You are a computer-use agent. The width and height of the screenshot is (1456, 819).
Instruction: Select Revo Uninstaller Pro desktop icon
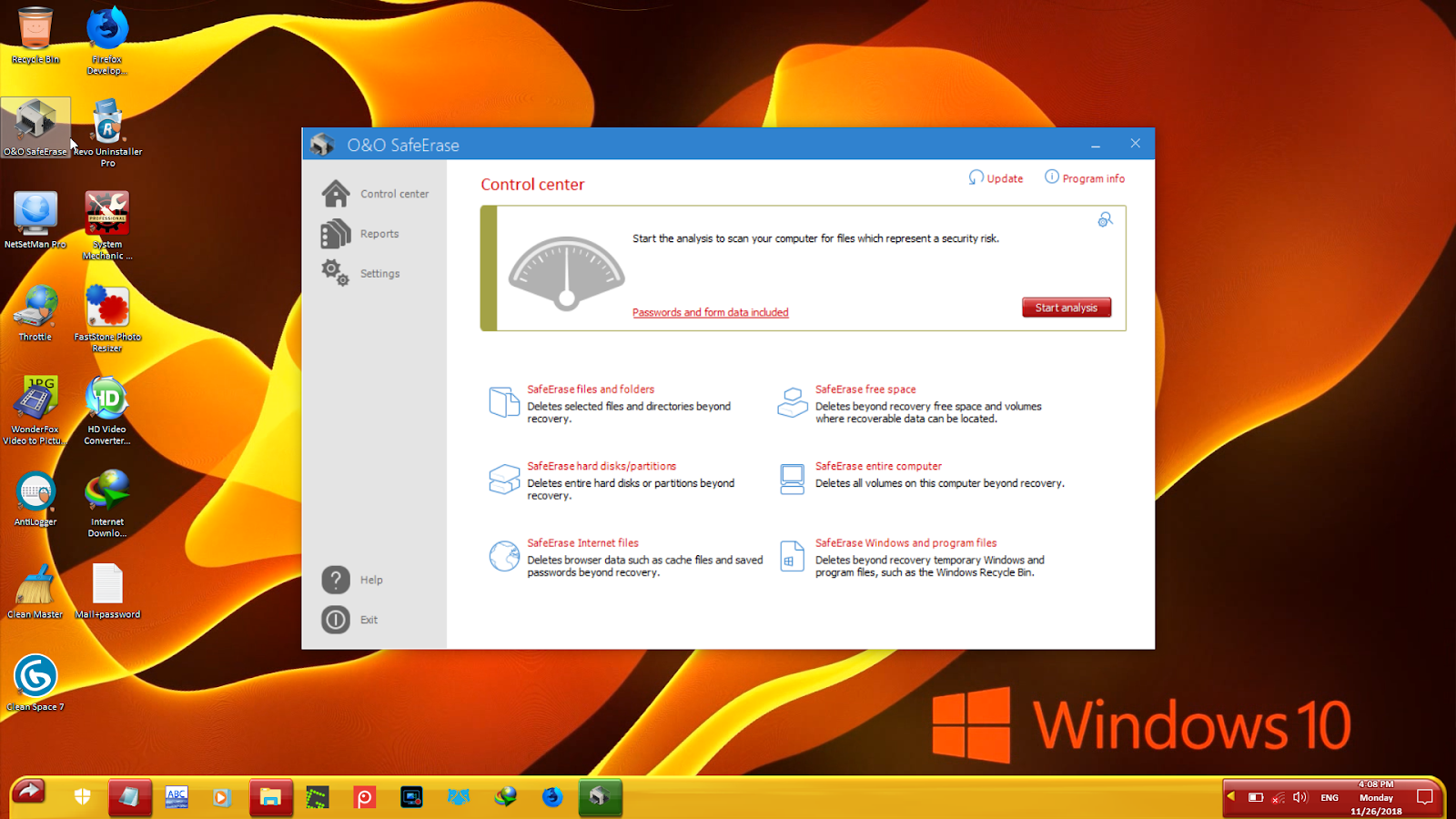click(x=107, y=133)
